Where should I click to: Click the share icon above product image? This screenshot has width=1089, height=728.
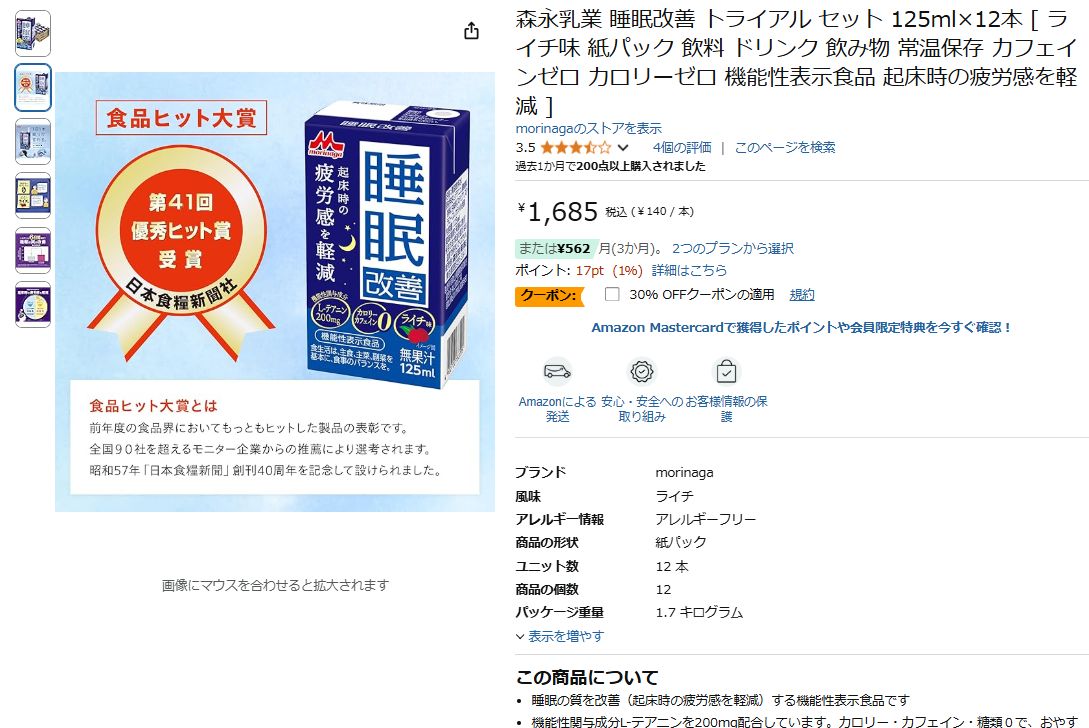coord(472,31)
